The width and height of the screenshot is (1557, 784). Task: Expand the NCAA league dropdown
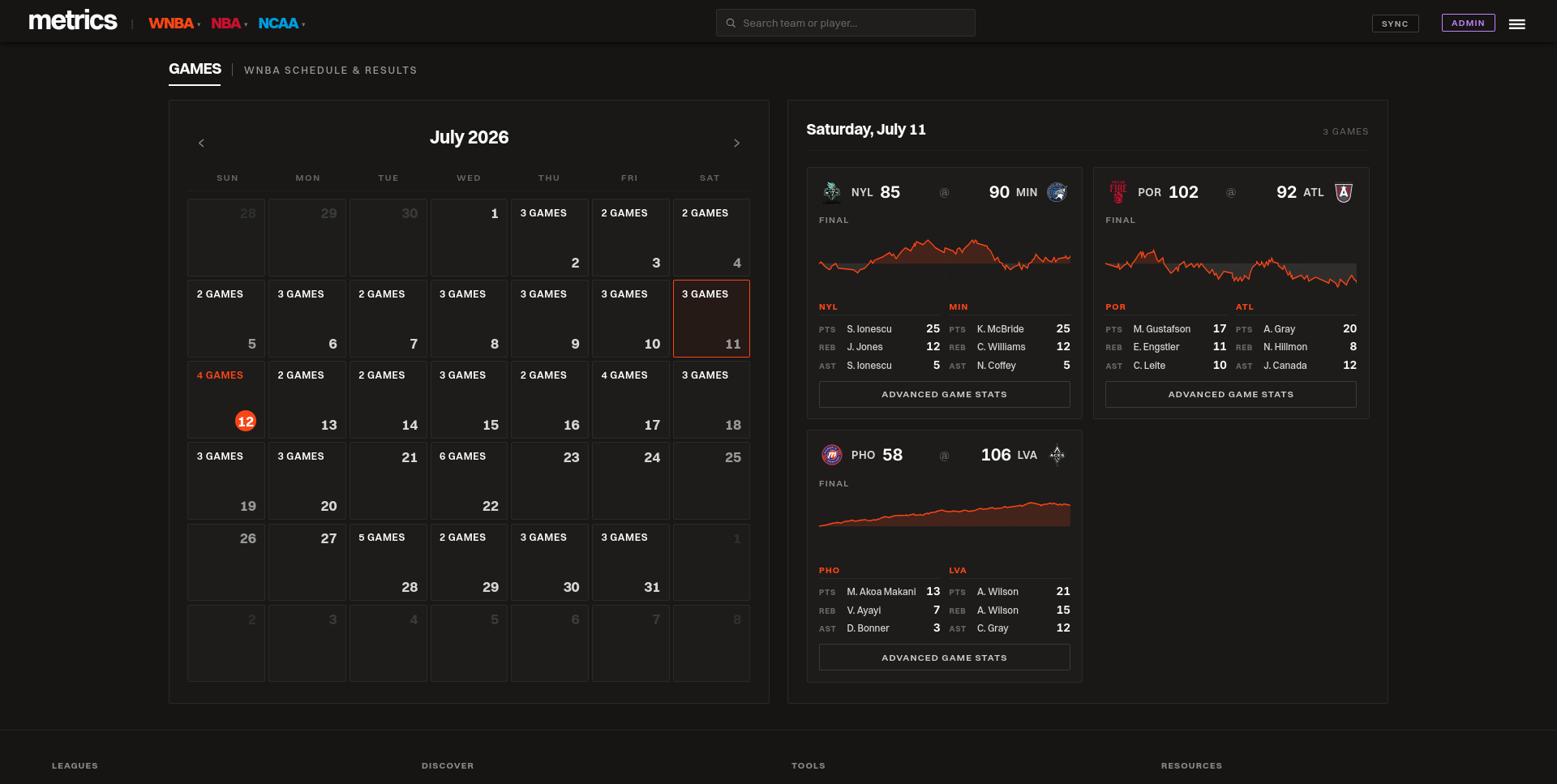coord(281,24)
